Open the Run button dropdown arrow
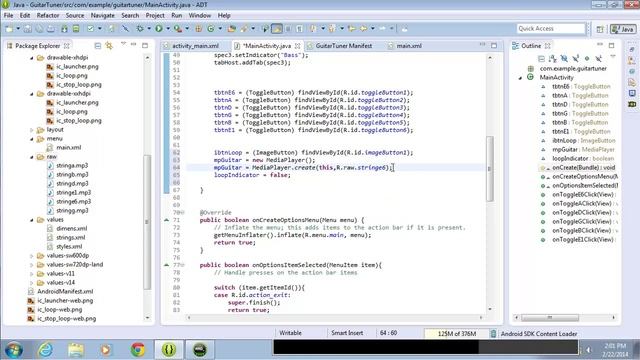Screen dimensions: 640x360 [x=167, y=29]
